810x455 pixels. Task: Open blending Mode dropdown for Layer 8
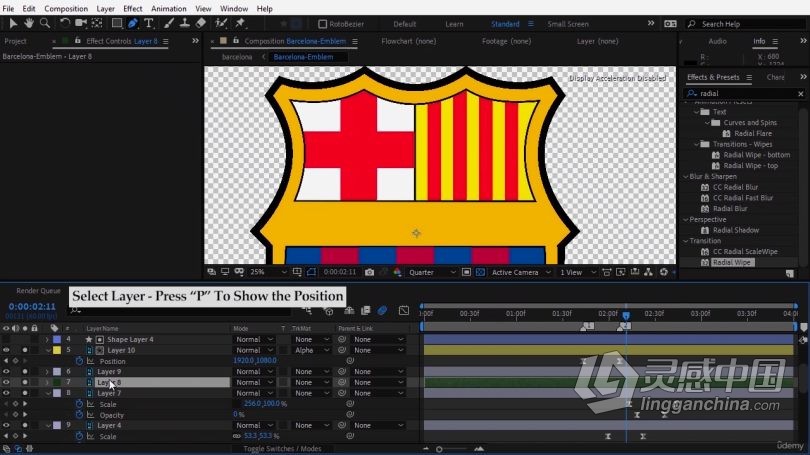pyautogui.click(x=254, y=383)
